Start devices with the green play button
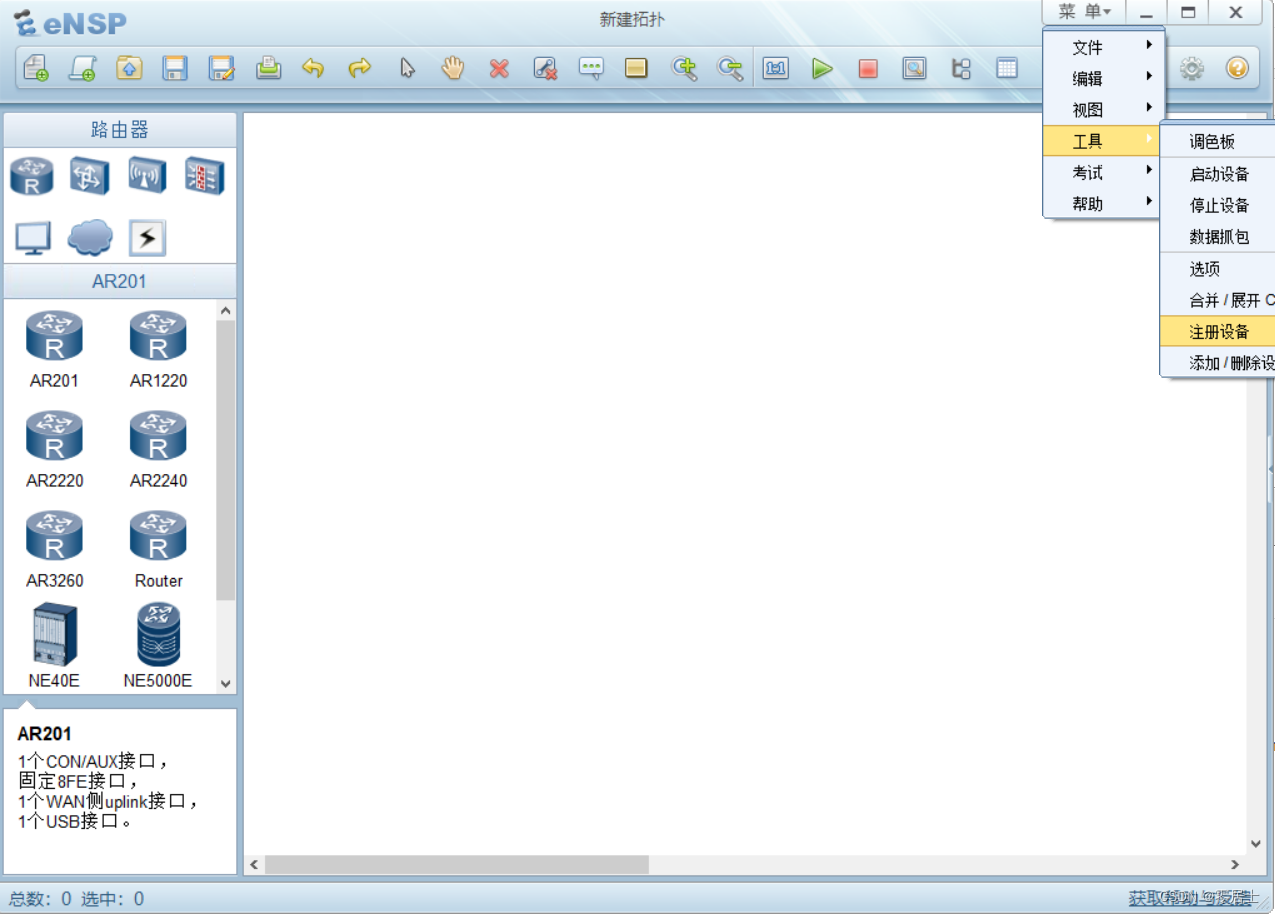Viewport: 1275px width, 914px height. pos(822,68)
